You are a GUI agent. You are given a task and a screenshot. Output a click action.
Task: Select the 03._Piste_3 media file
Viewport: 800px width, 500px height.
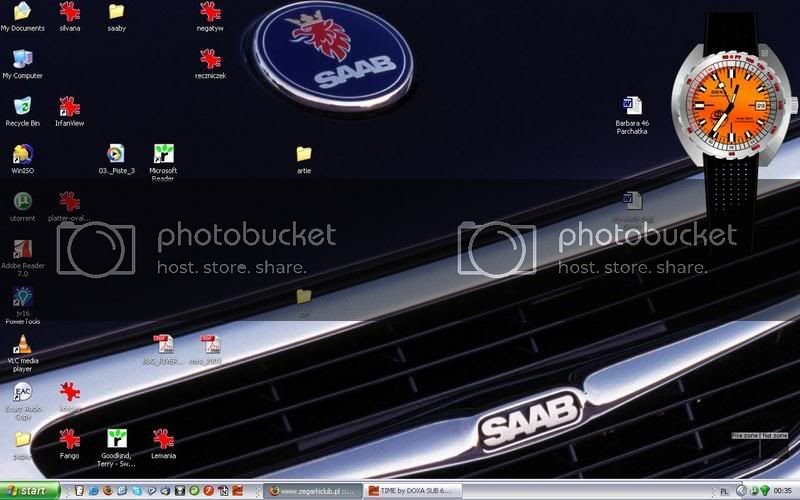click(x=116, y=159)
